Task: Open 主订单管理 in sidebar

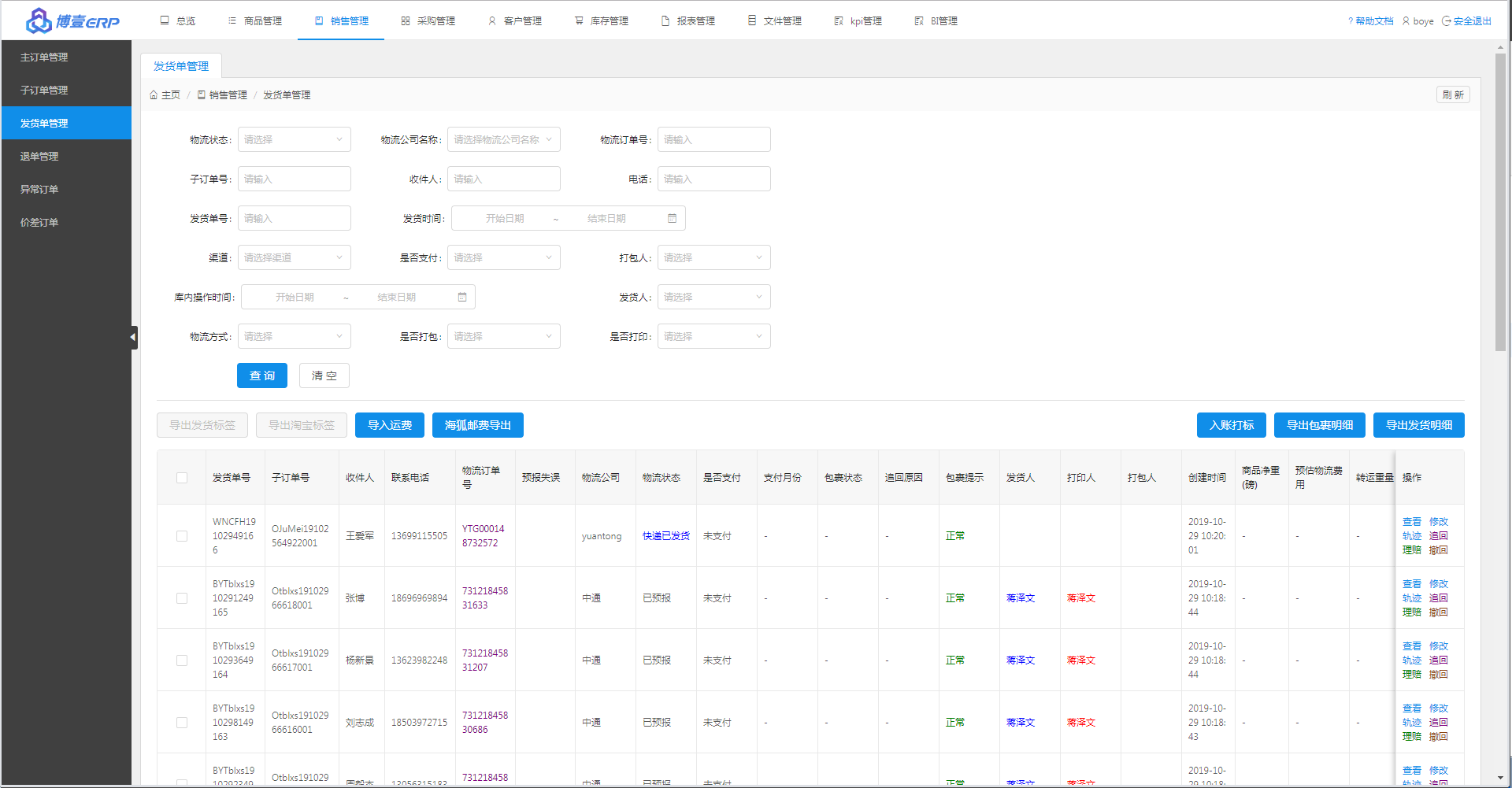Action: tap(66, 57)
